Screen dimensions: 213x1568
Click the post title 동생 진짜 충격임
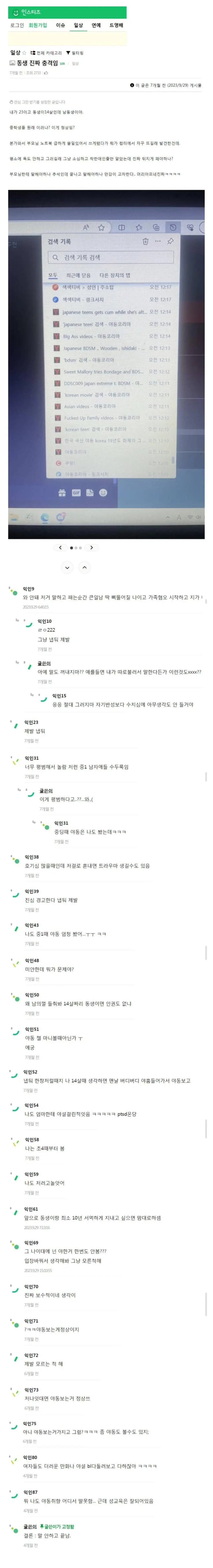(37, 63)
